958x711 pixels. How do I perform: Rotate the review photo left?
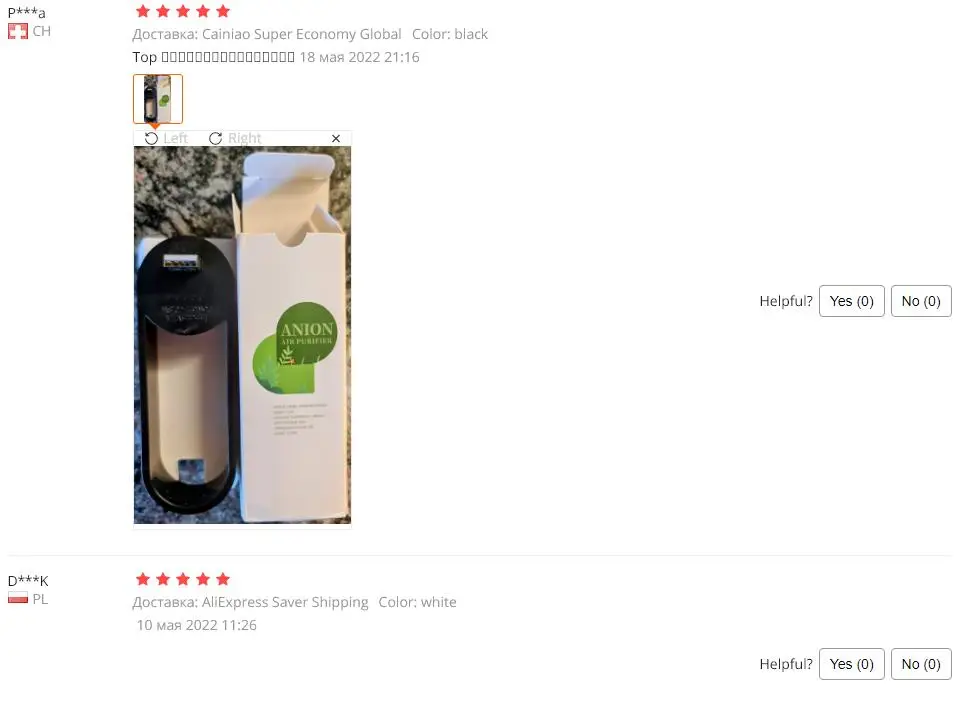click(166, 139)
